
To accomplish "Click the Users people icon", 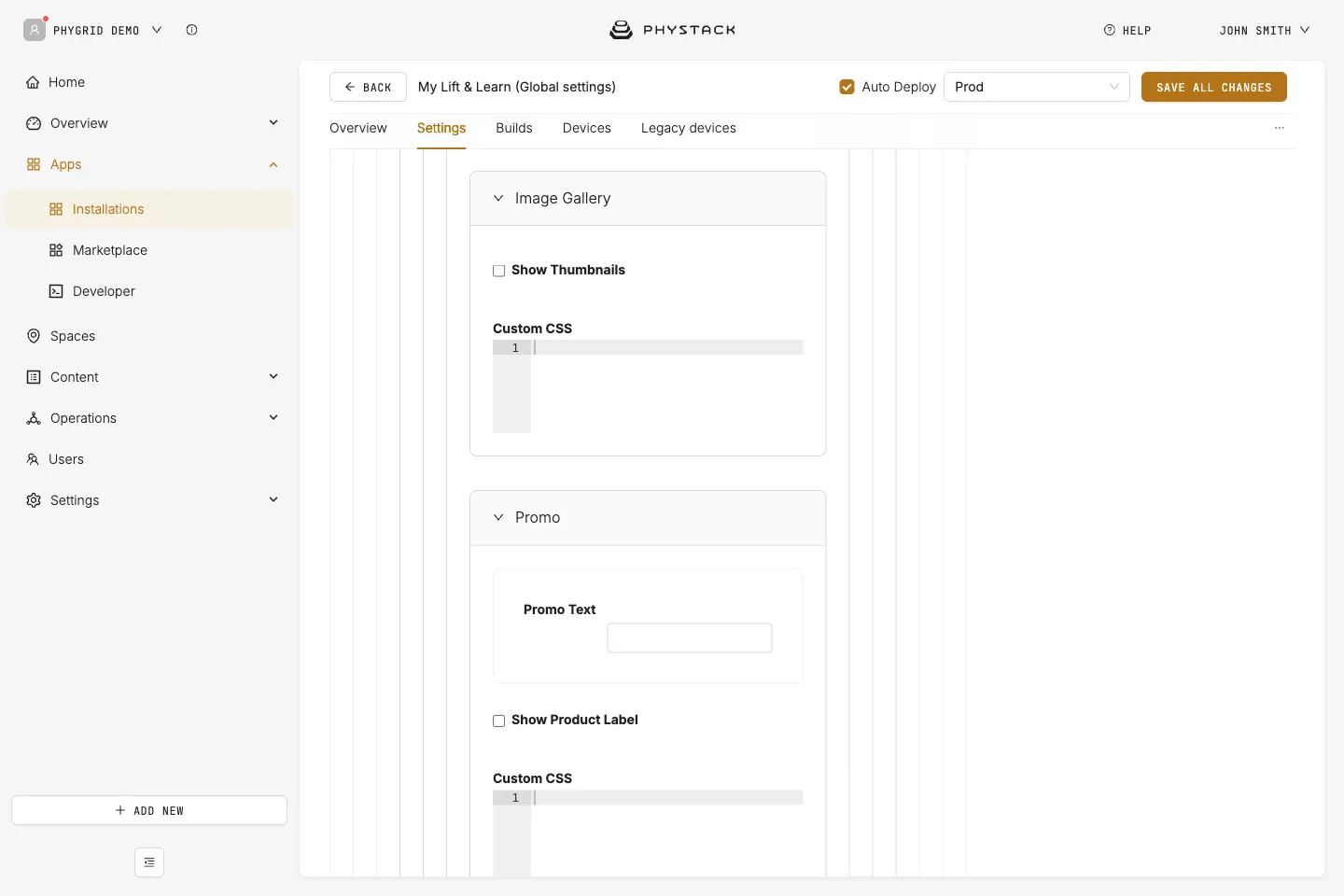I will click(33, 459).
